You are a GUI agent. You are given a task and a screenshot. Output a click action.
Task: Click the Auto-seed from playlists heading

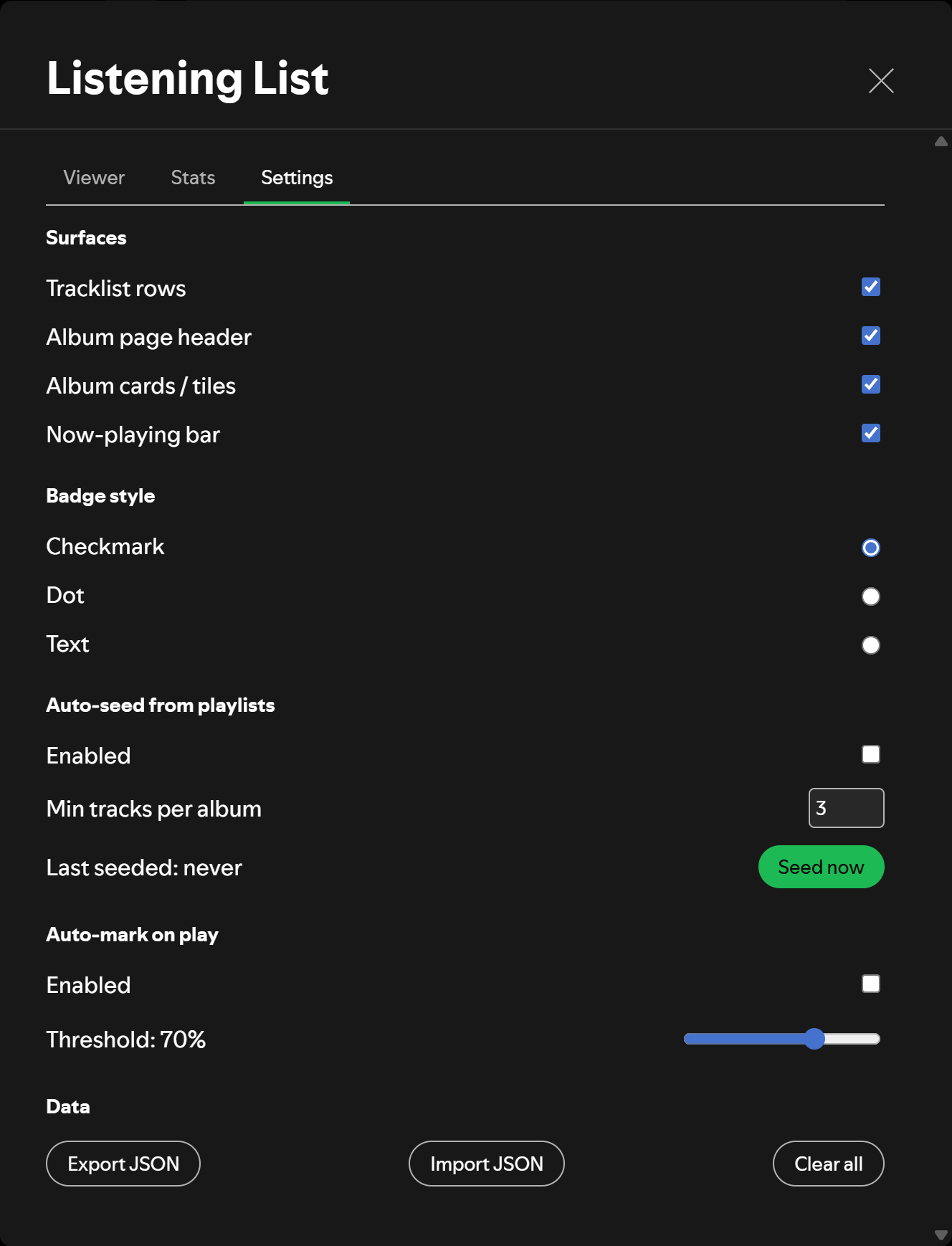161,705
